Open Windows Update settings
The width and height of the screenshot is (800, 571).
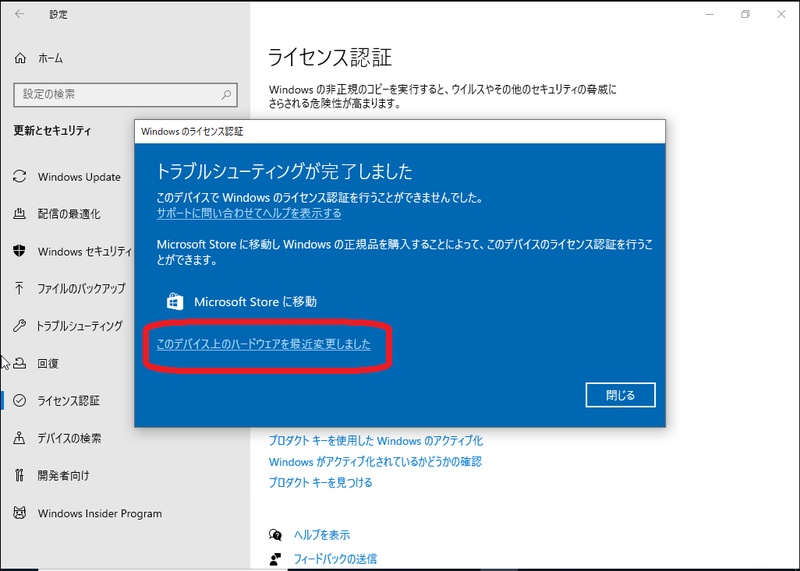(x=79, y=177)
